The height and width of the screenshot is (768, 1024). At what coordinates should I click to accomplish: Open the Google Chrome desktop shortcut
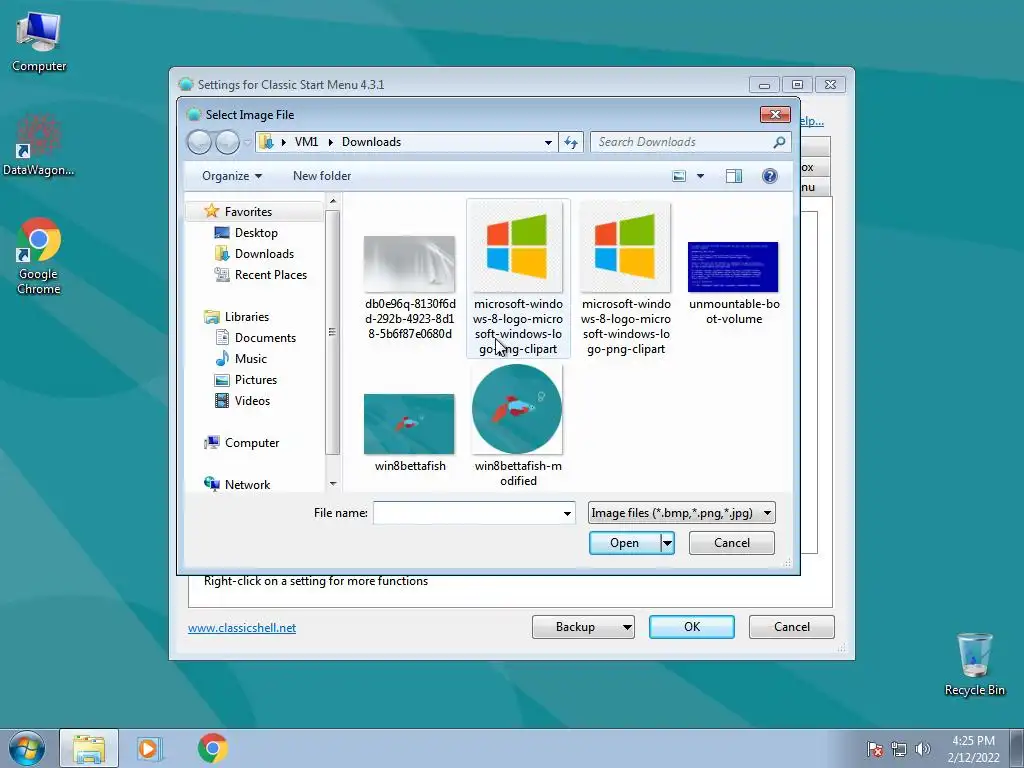[39, 256]
